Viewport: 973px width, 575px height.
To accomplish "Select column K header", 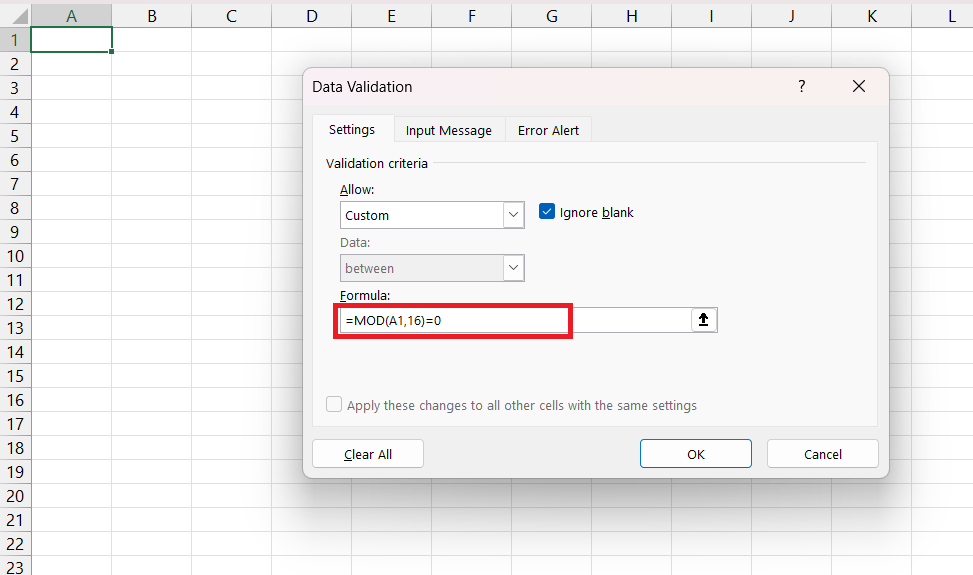I will [x=872, y=16].
